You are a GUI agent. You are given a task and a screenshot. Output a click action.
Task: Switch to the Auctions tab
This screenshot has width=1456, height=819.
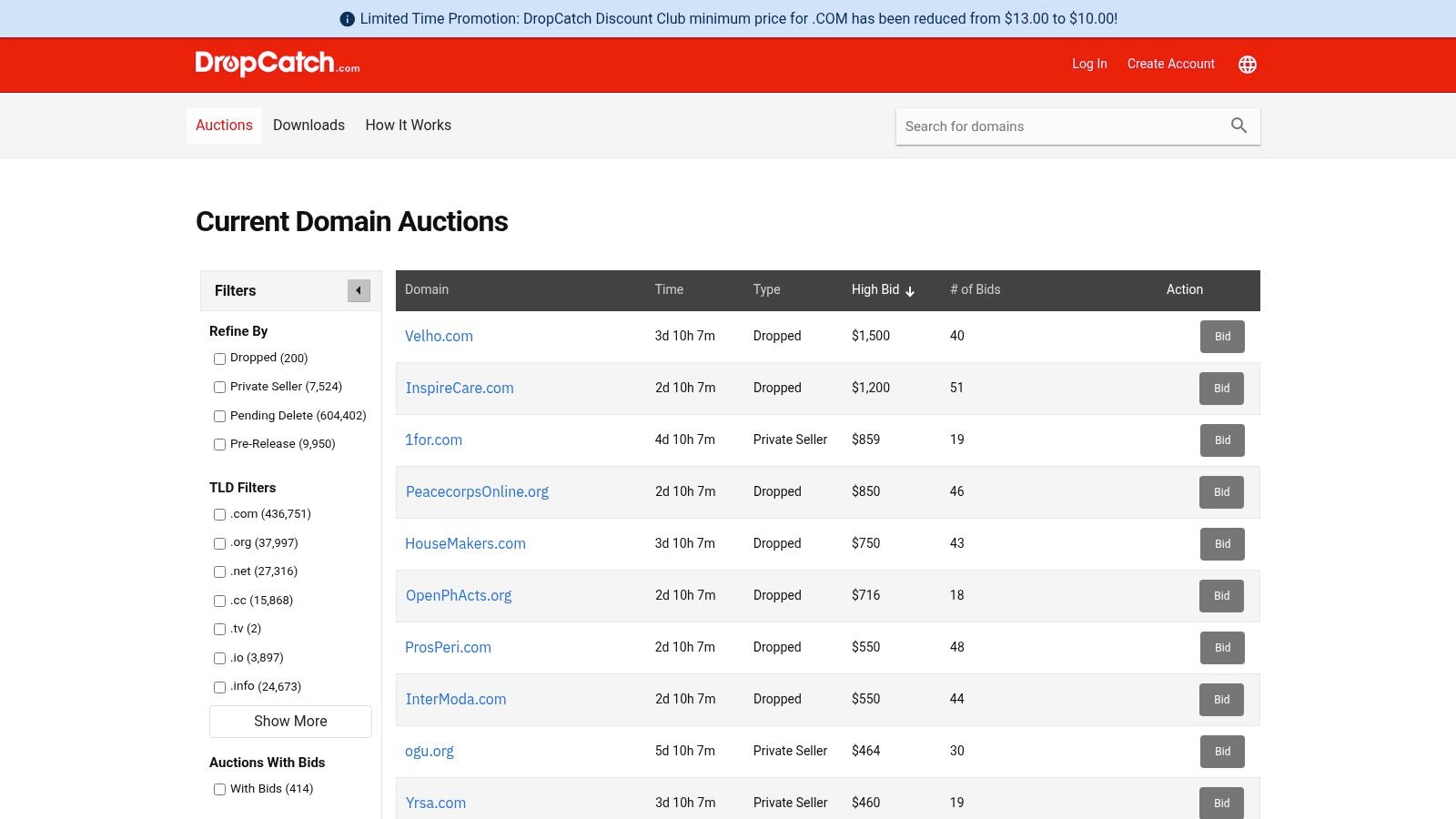224,126
